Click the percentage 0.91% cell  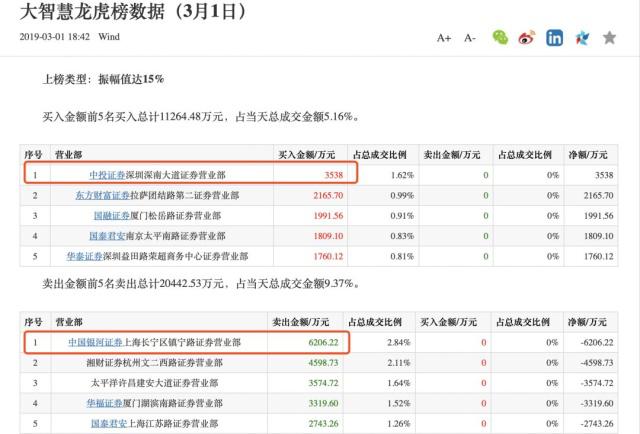coord(402,216)
